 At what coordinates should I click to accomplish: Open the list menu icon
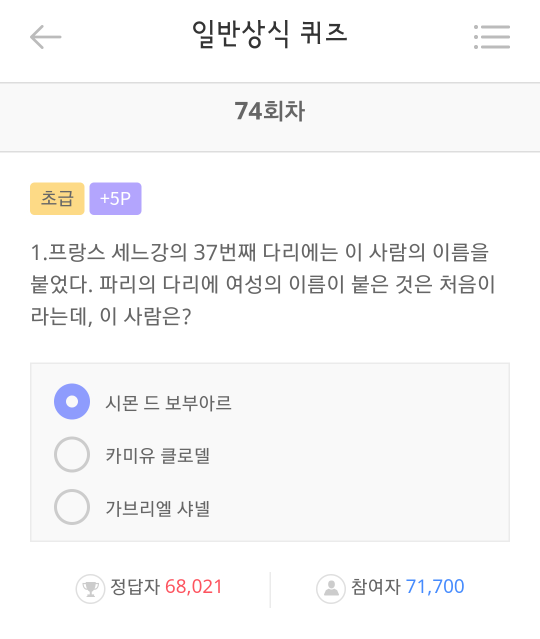pyautogui.click(x=492, y=37)
